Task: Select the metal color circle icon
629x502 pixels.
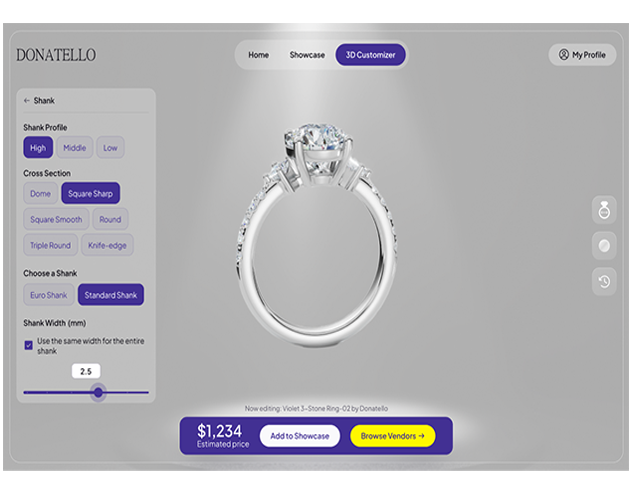Action: 604,246
